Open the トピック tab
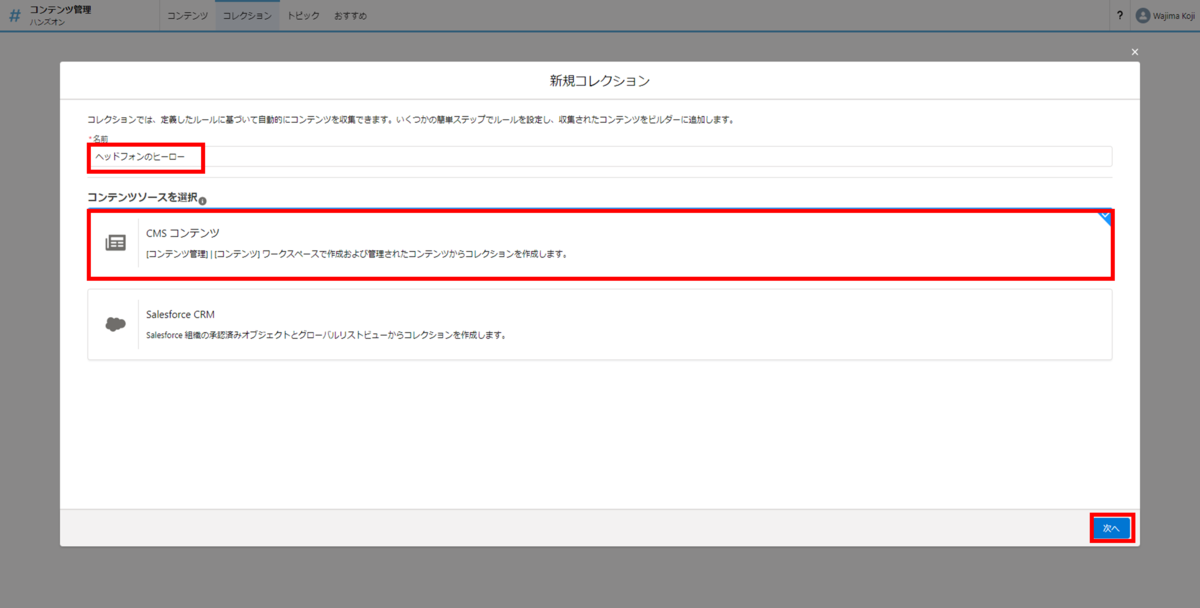Viewport: 1200px width, 608px height. 303,16
